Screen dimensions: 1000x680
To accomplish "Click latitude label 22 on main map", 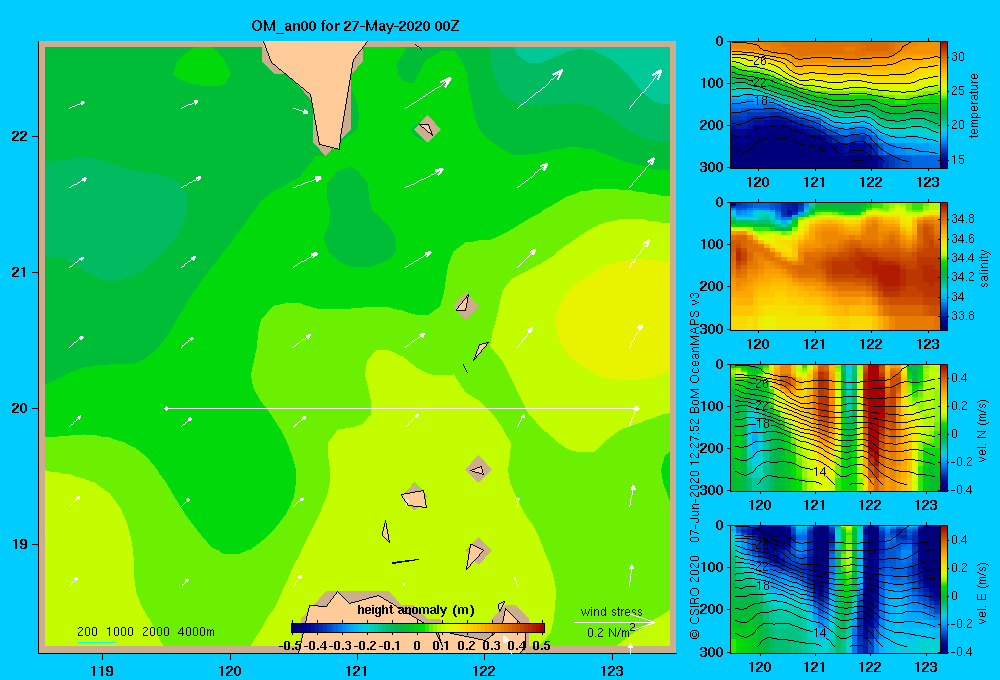I will [19, 137].
